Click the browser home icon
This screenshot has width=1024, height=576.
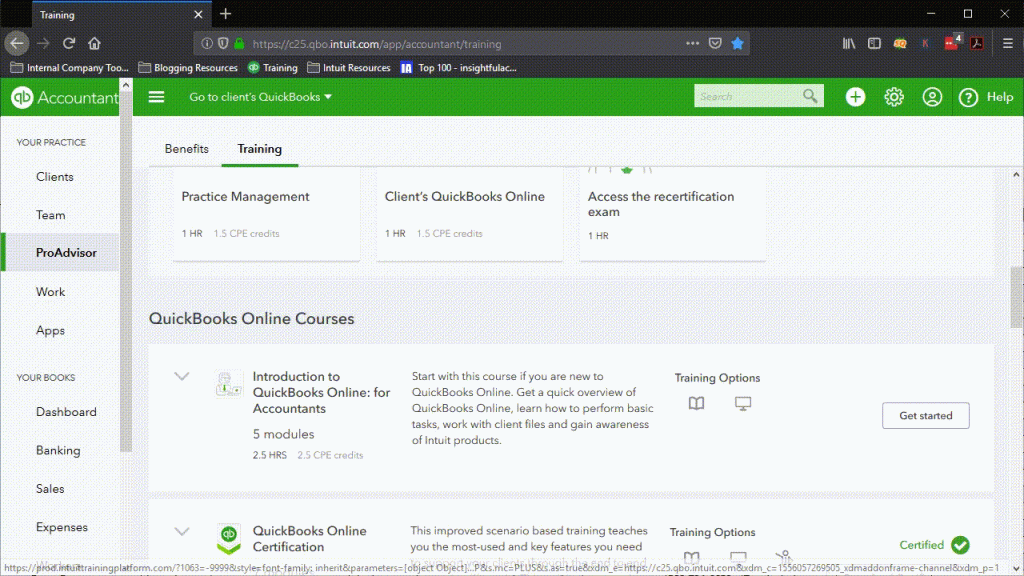tap(95, 43)
